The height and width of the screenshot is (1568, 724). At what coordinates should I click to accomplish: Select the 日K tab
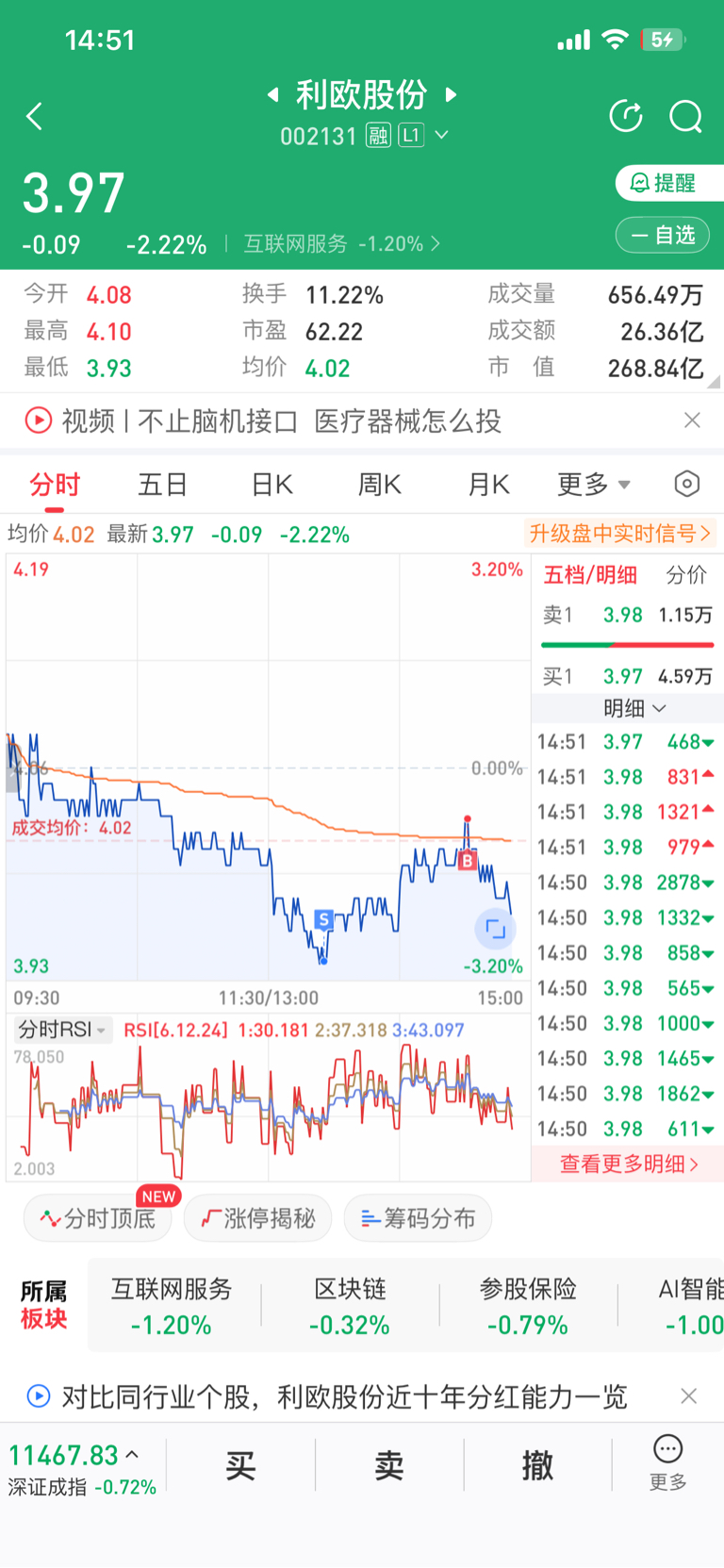tap(271, 485)
